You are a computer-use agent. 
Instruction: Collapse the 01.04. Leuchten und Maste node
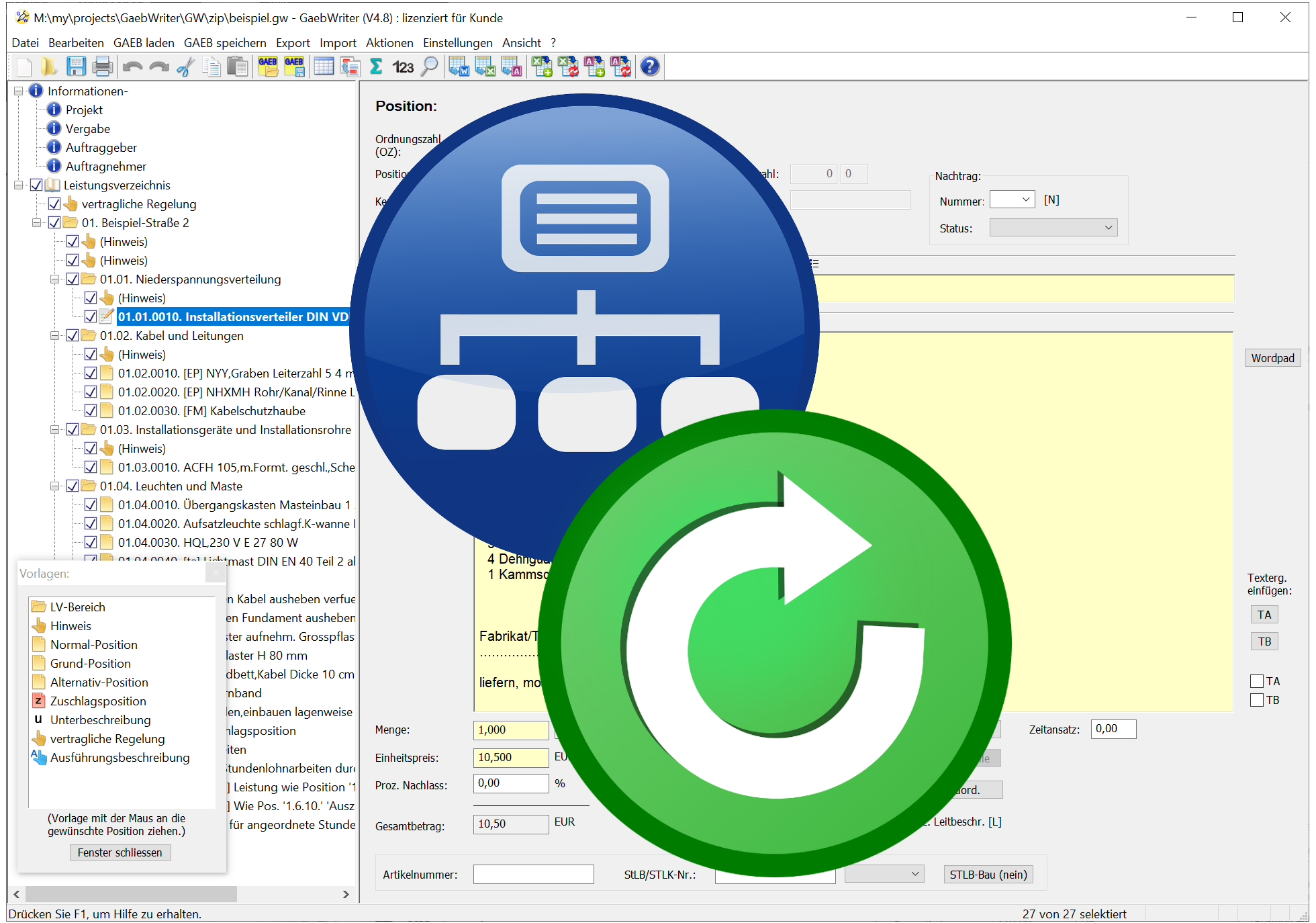coord(55,486)
